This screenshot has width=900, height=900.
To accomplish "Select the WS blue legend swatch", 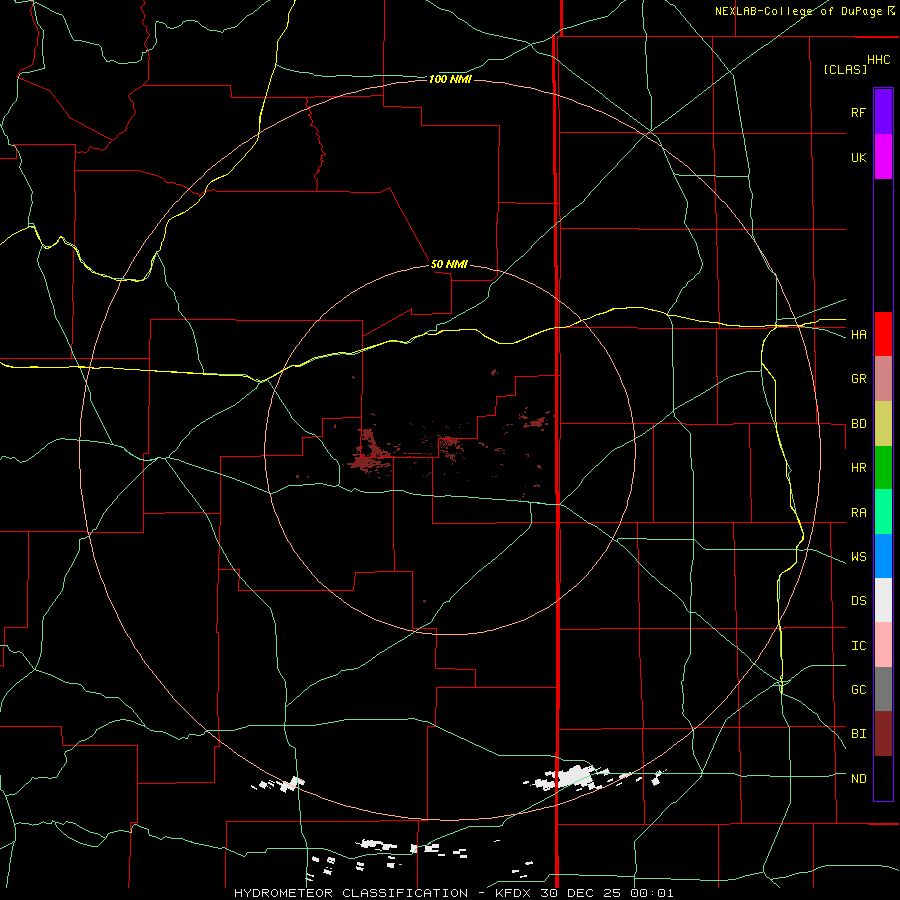I will coord(883,556).
